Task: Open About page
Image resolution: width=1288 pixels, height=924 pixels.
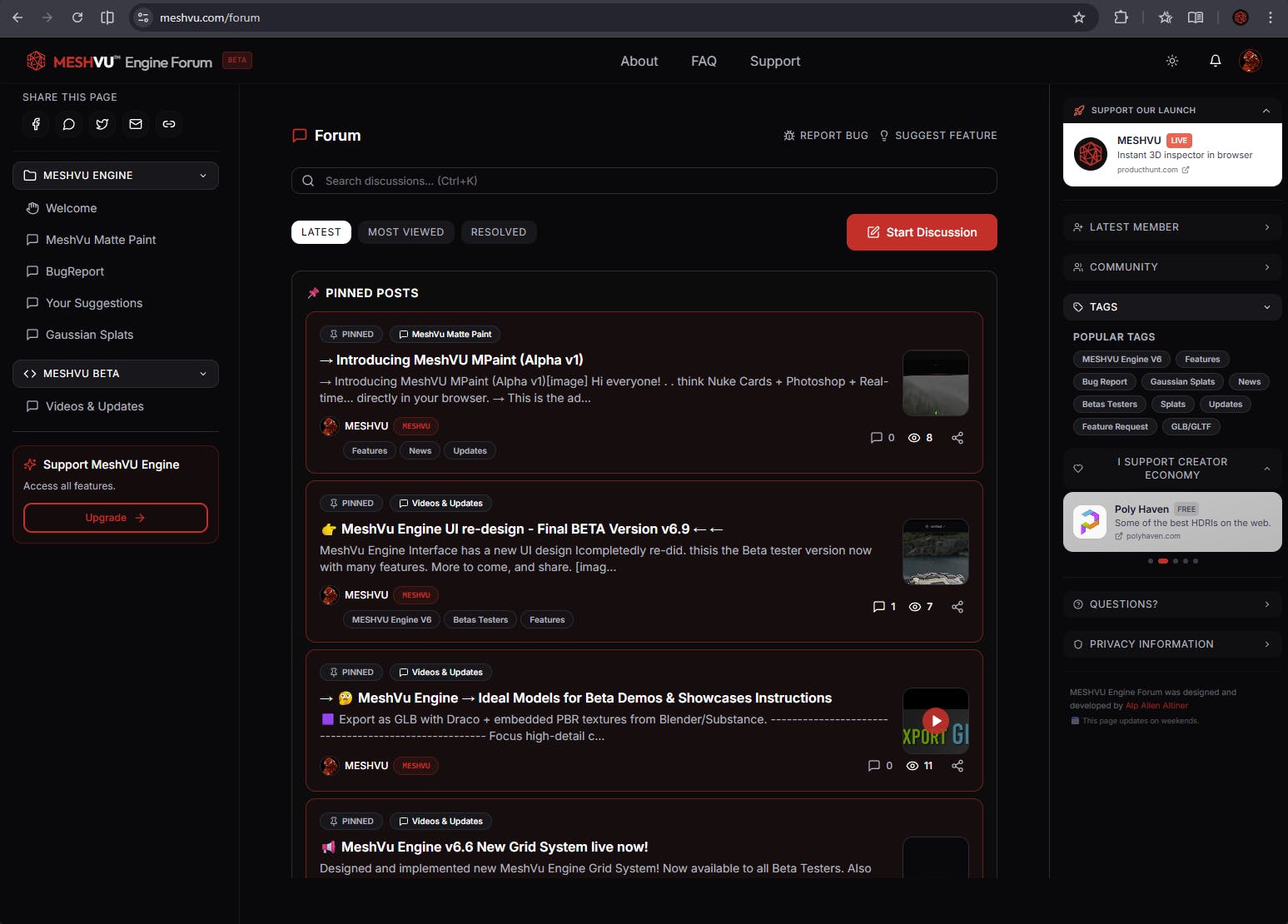Action: click(639, 61)
